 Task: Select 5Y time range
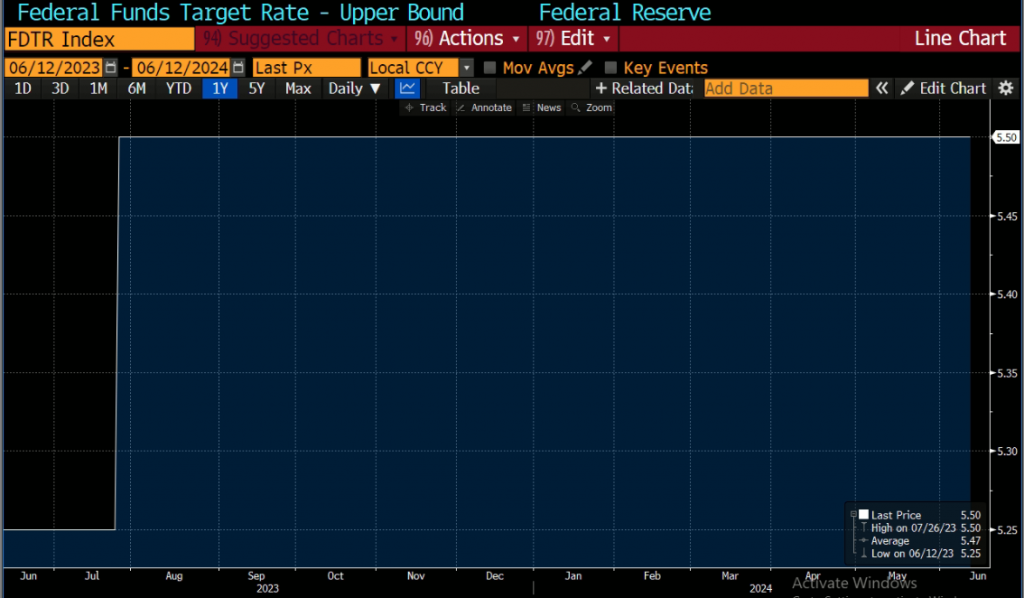(x=257, y=88)
